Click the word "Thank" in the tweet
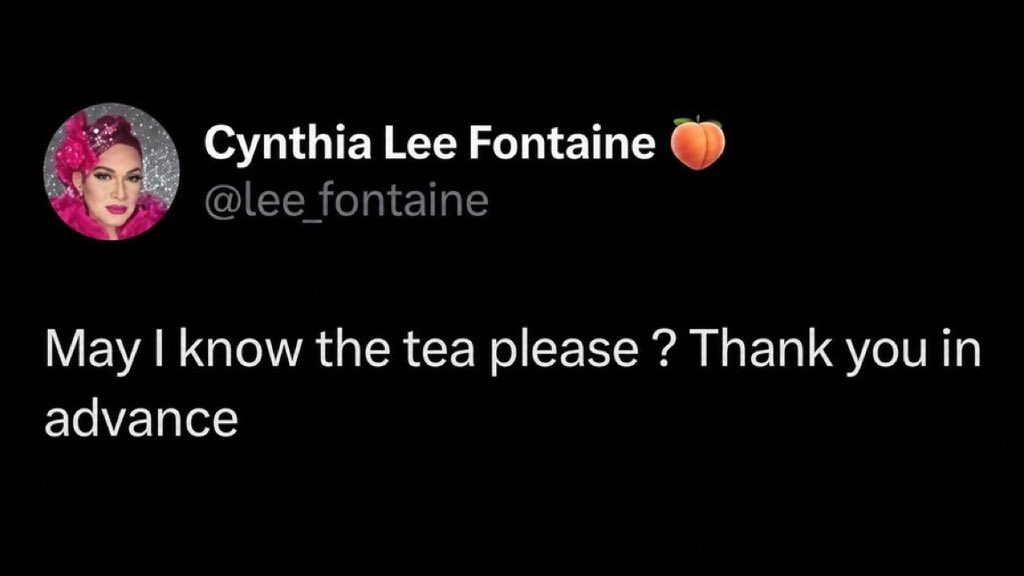The width and height of the screenshot is (1024, 576). coord(761,348)
